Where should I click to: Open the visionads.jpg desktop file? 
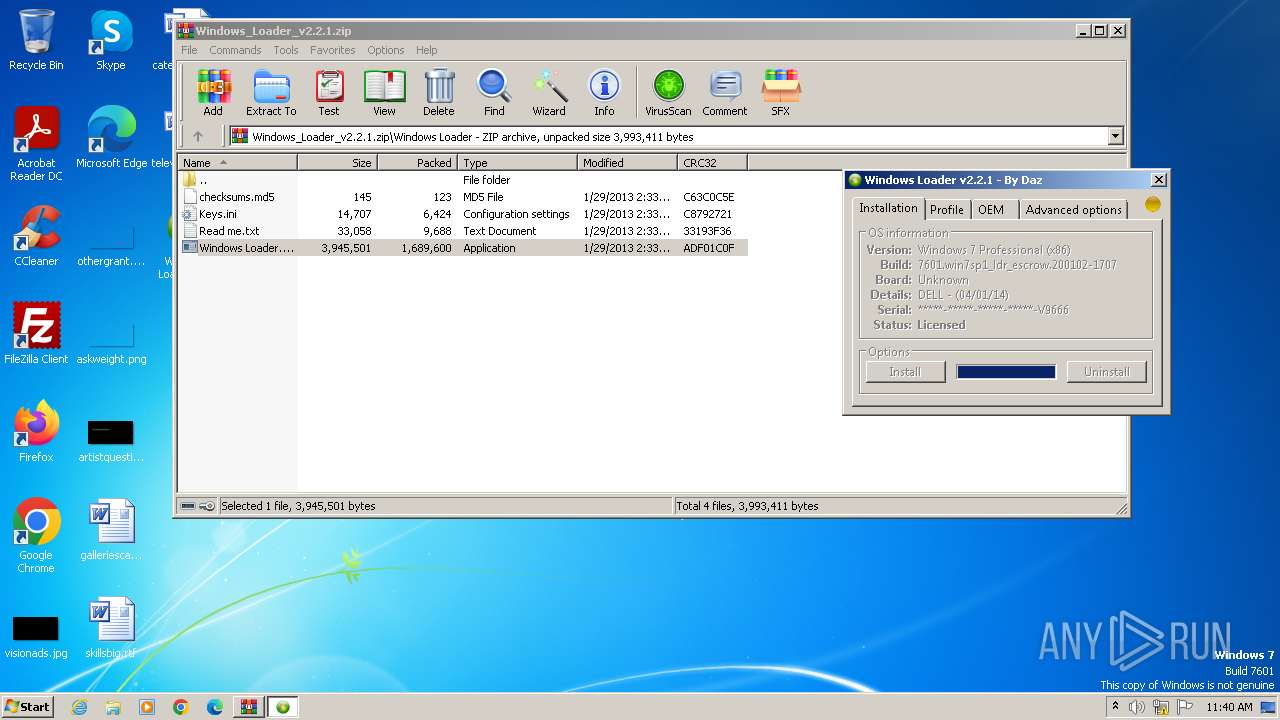(36, 637)
